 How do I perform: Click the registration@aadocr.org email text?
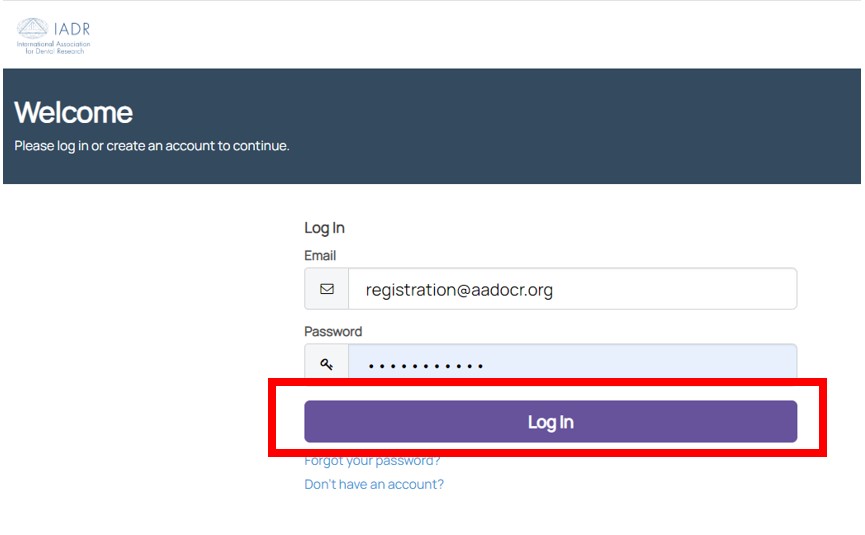(459, 291)
